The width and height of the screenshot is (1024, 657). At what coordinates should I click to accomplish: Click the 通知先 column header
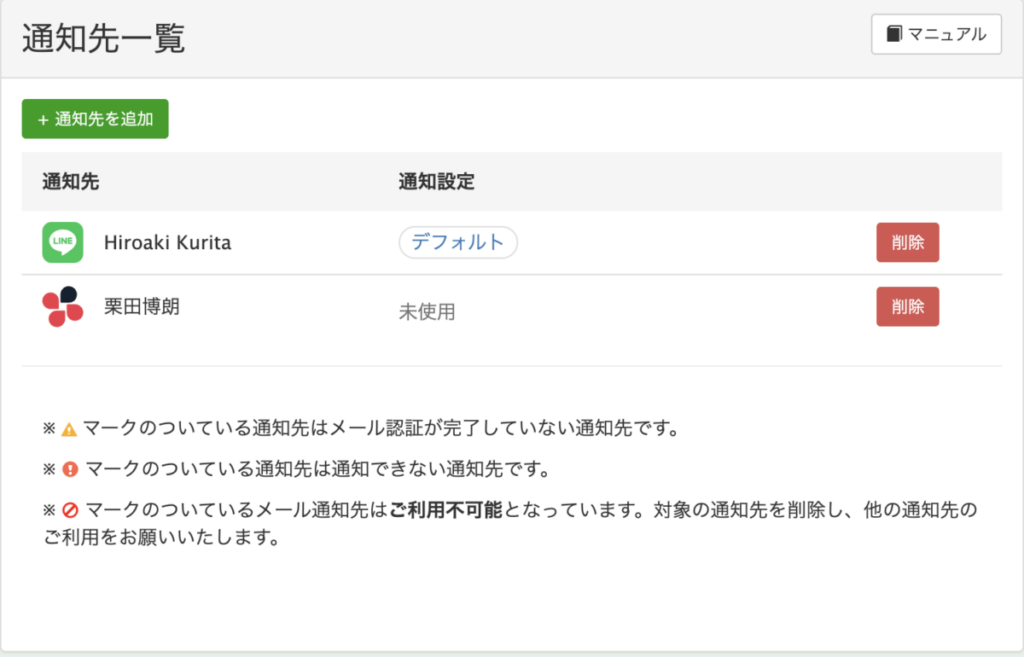71,182
